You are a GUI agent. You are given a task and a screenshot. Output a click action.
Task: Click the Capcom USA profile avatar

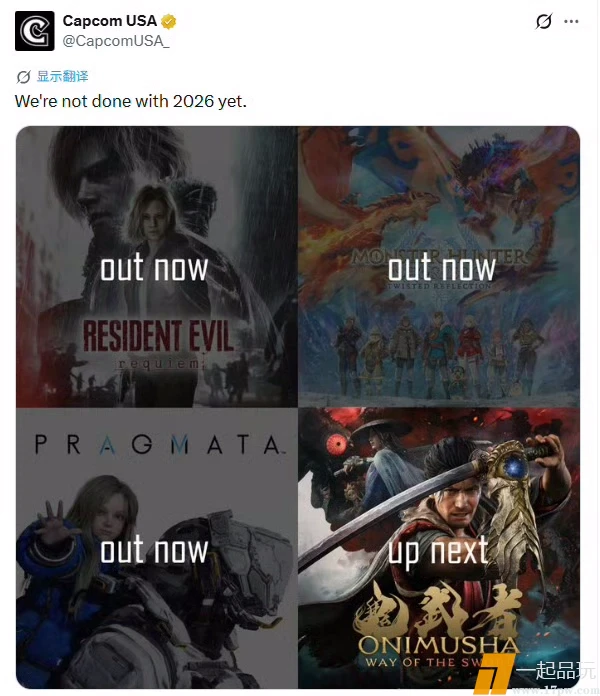click(x=35, y=31)
